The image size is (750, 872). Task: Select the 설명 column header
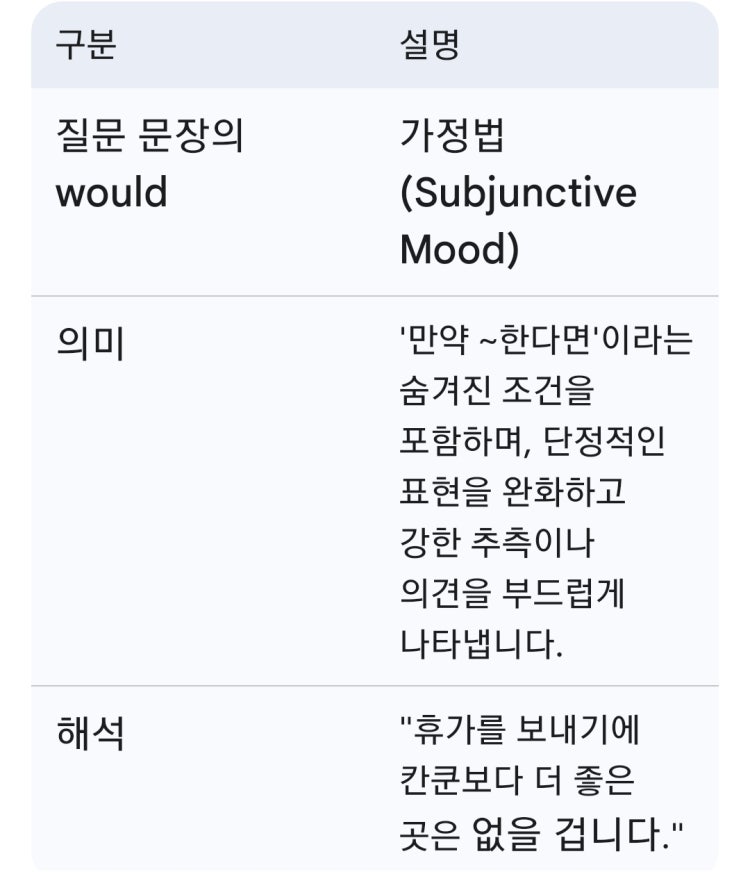coord(430,44)
